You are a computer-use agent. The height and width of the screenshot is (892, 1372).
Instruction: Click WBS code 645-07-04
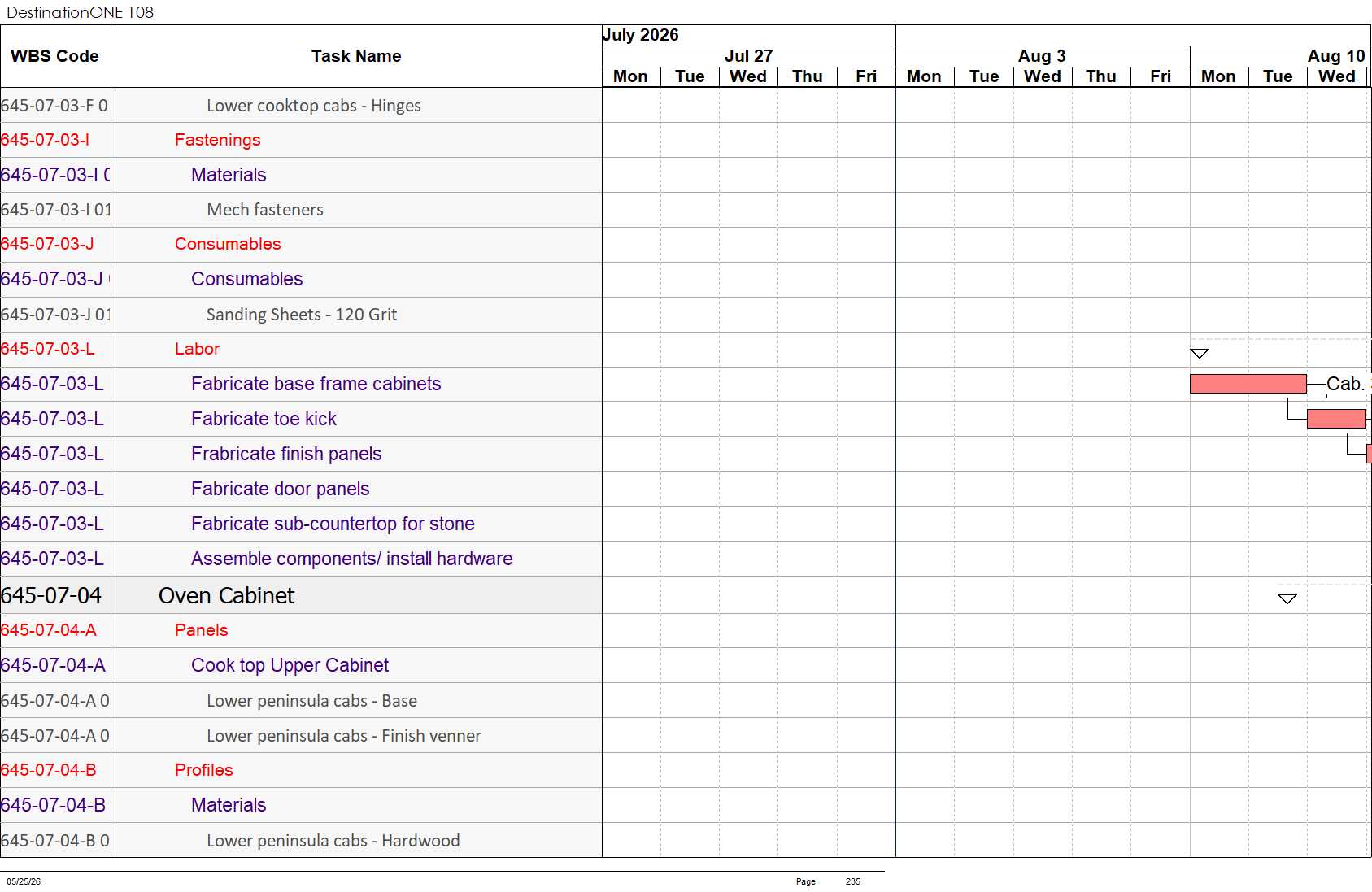51,595
